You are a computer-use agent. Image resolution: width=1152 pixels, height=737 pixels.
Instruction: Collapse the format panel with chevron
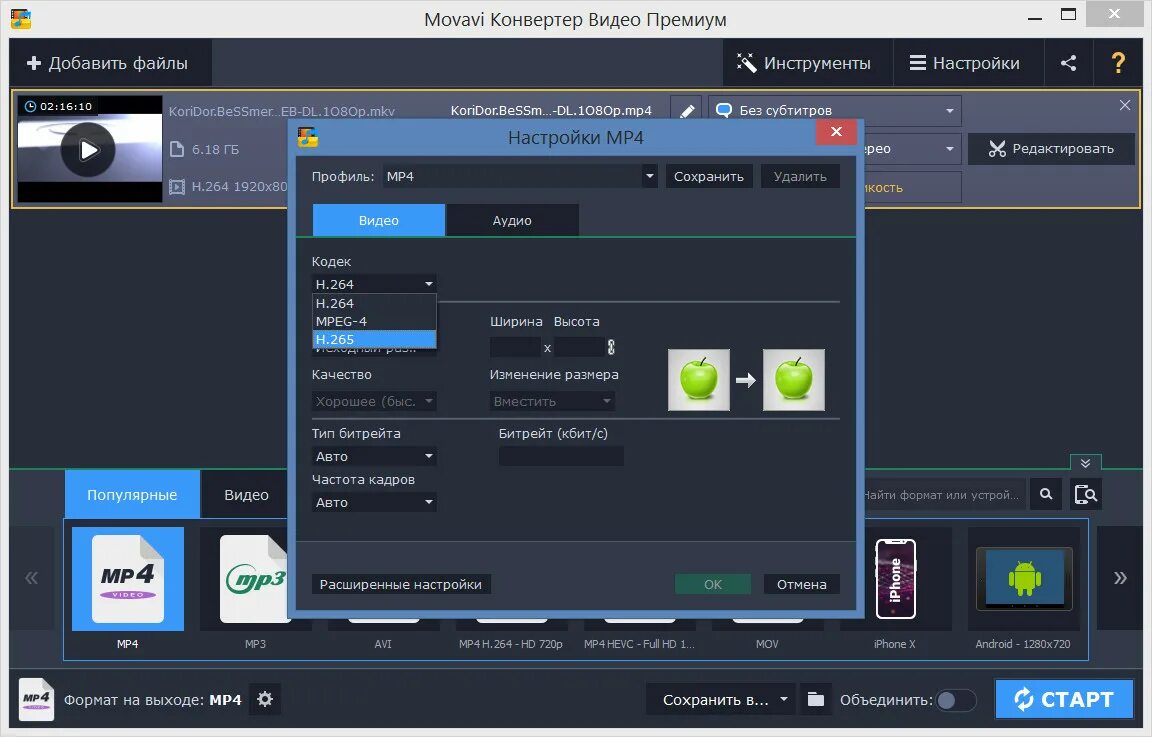[x=1085, y=463]
